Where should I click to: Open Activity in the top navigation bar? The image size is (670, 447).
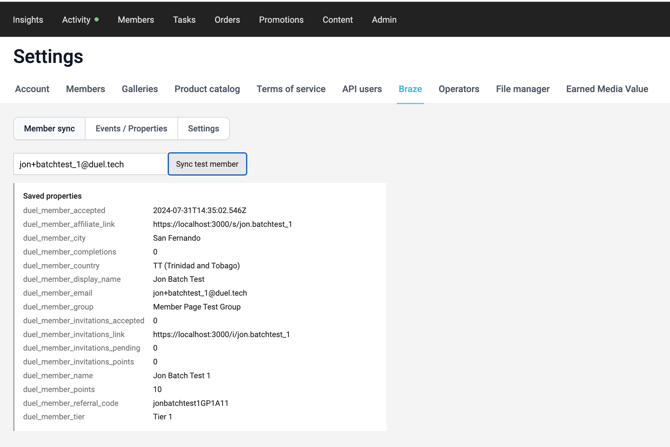coord(76,20)
